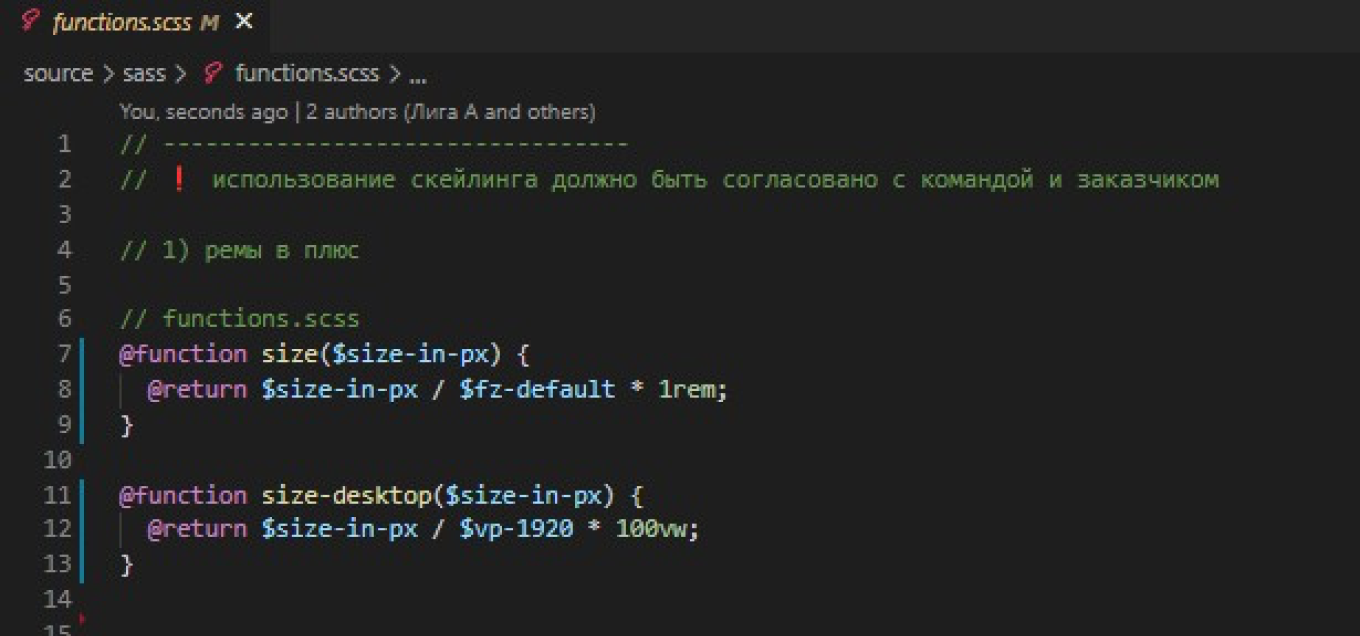
Task: Close the functions.scss editor tab
Action: (244, 21)
